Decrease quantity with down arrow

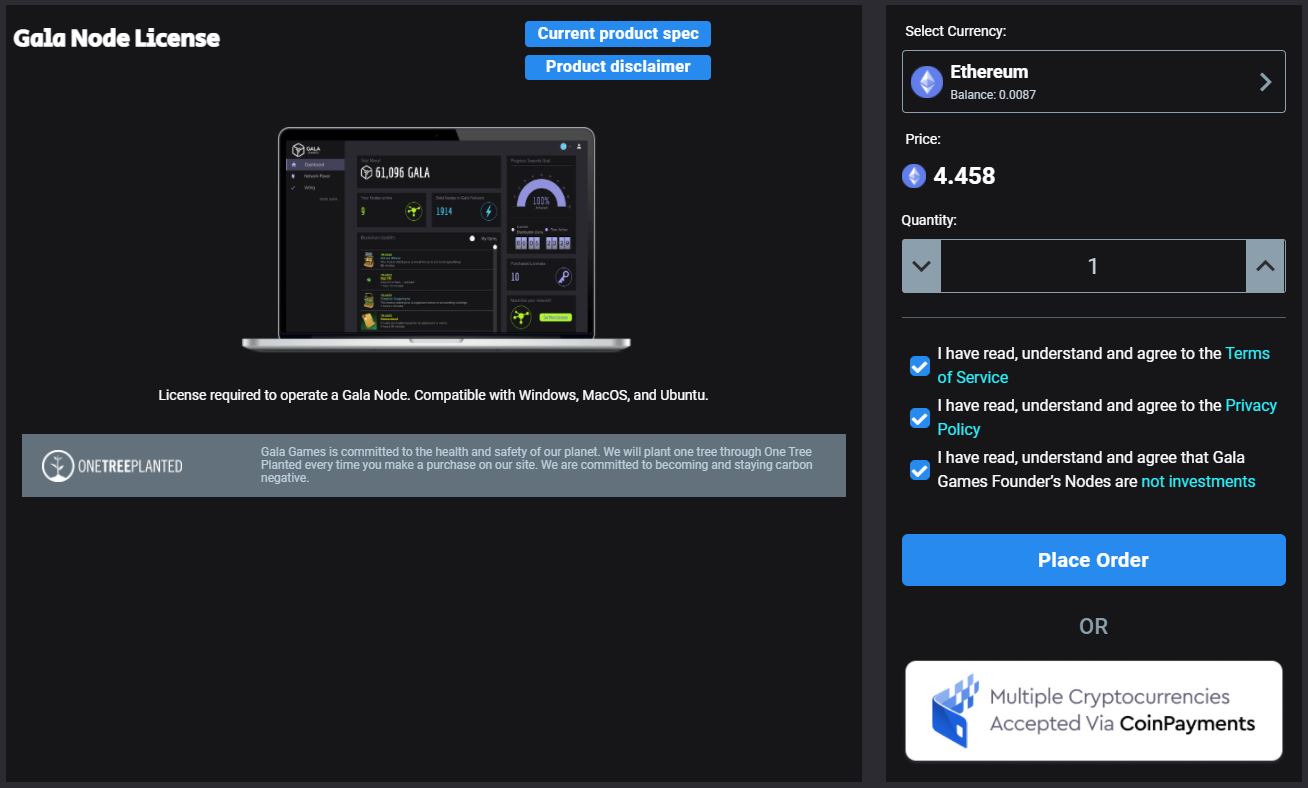point(922,266)
